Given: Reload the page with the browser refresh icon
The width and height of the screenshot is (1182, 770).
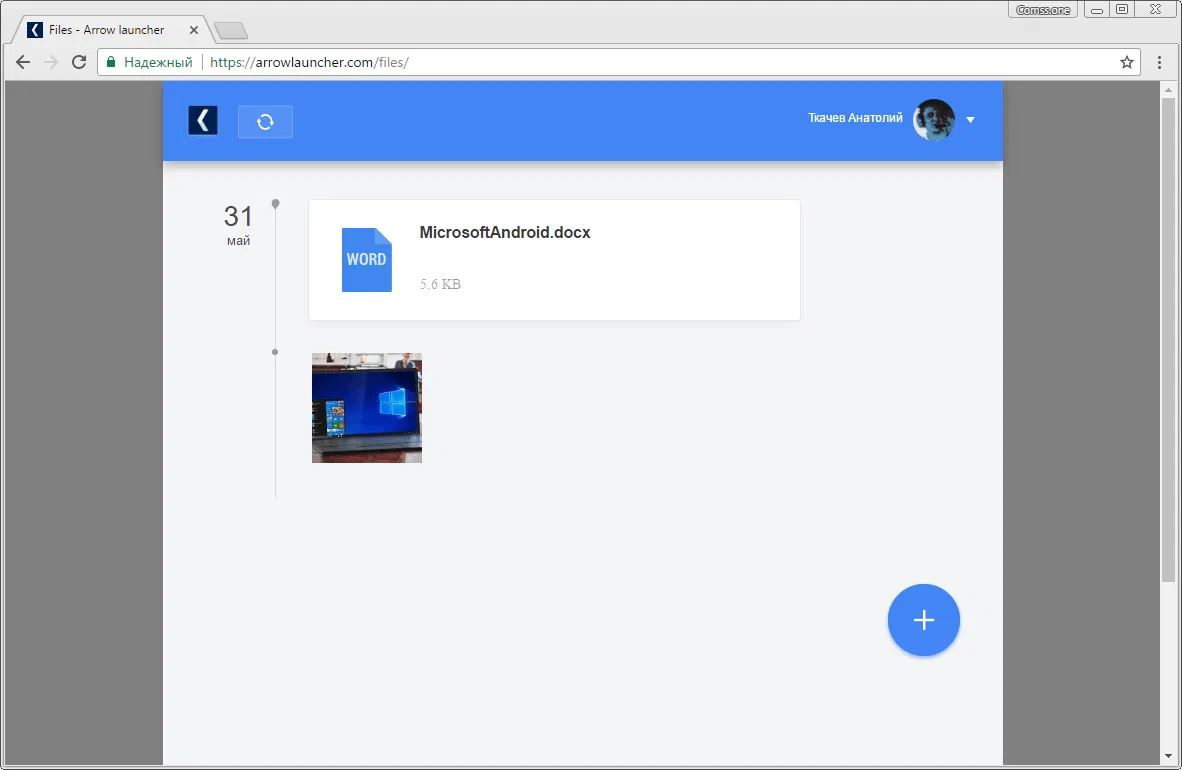Looking at the screenshot, I should coord(78,61).
